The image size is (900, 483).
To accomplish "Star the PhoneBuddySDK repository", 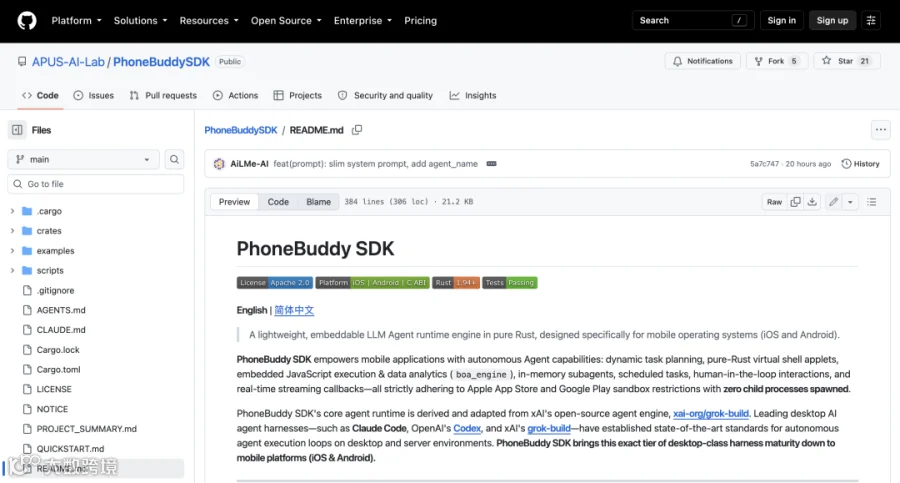I will (847, 61).
